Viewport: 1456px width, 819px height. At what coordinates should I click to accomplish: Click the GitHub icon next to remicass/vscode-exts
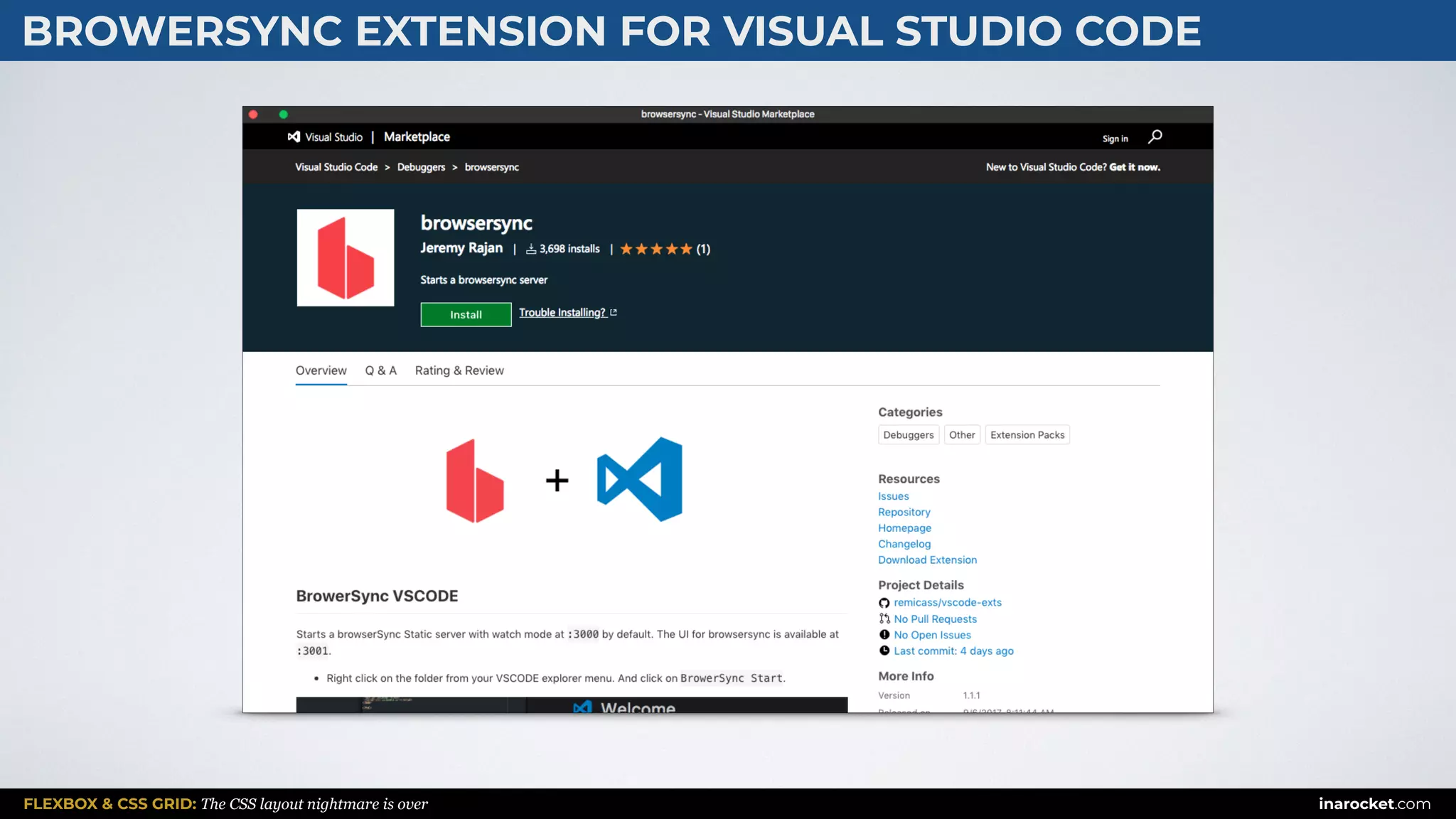pos(884,603)
